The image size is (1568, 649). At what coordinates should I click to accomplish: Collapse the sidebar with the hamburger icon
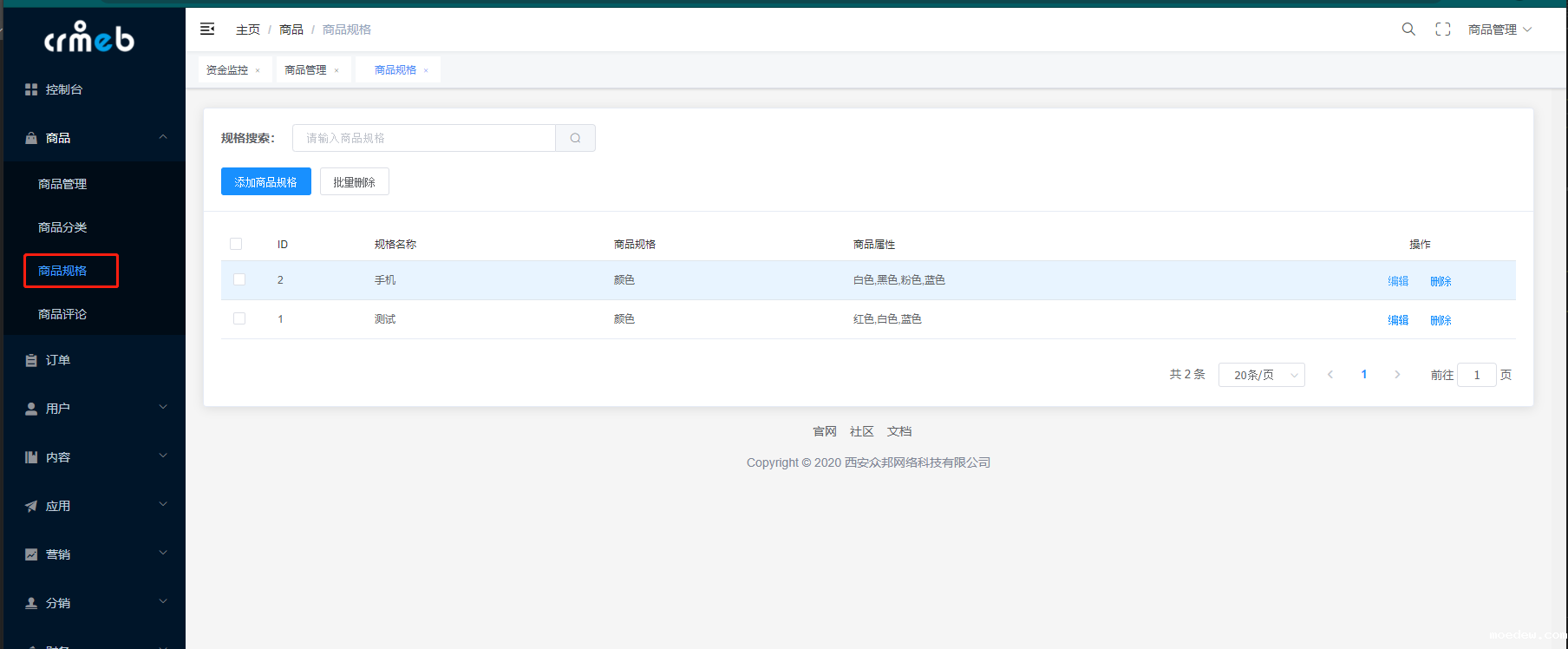coord(207,29)
